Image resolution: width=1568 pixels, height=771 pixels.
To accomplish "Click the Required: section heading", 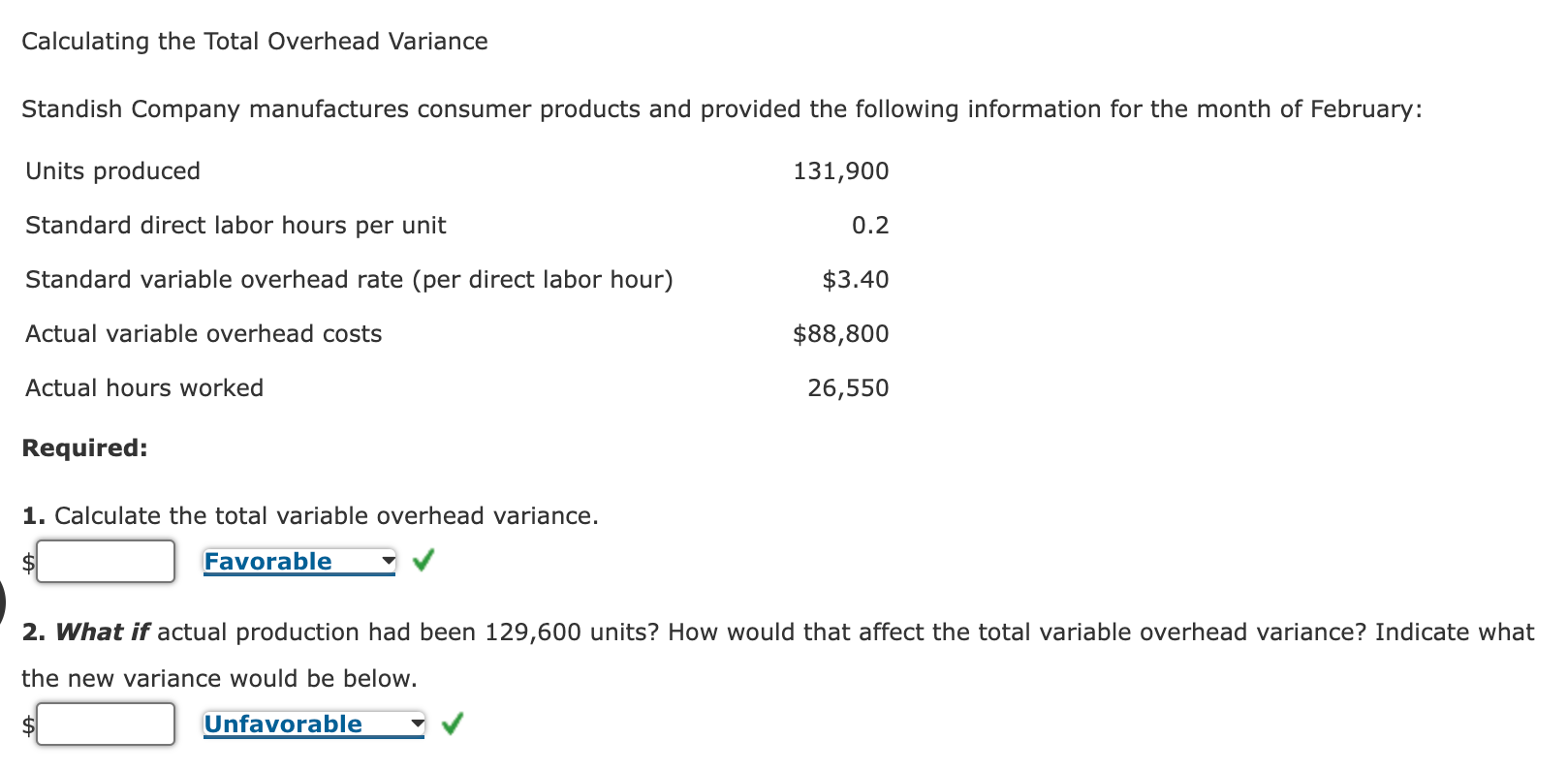I will (84, 447).
